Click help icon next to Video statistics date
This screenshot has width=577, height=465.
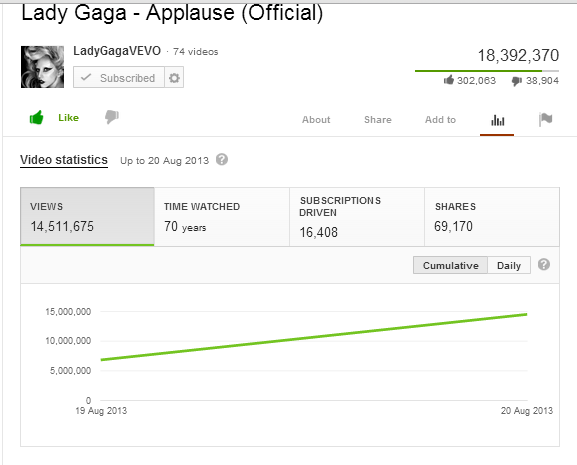222,160
